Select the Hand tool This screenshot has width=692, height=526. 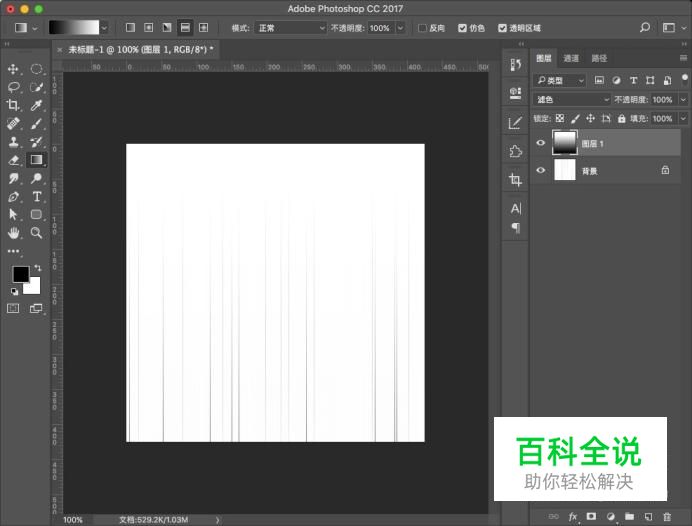[x=13, y=232]
